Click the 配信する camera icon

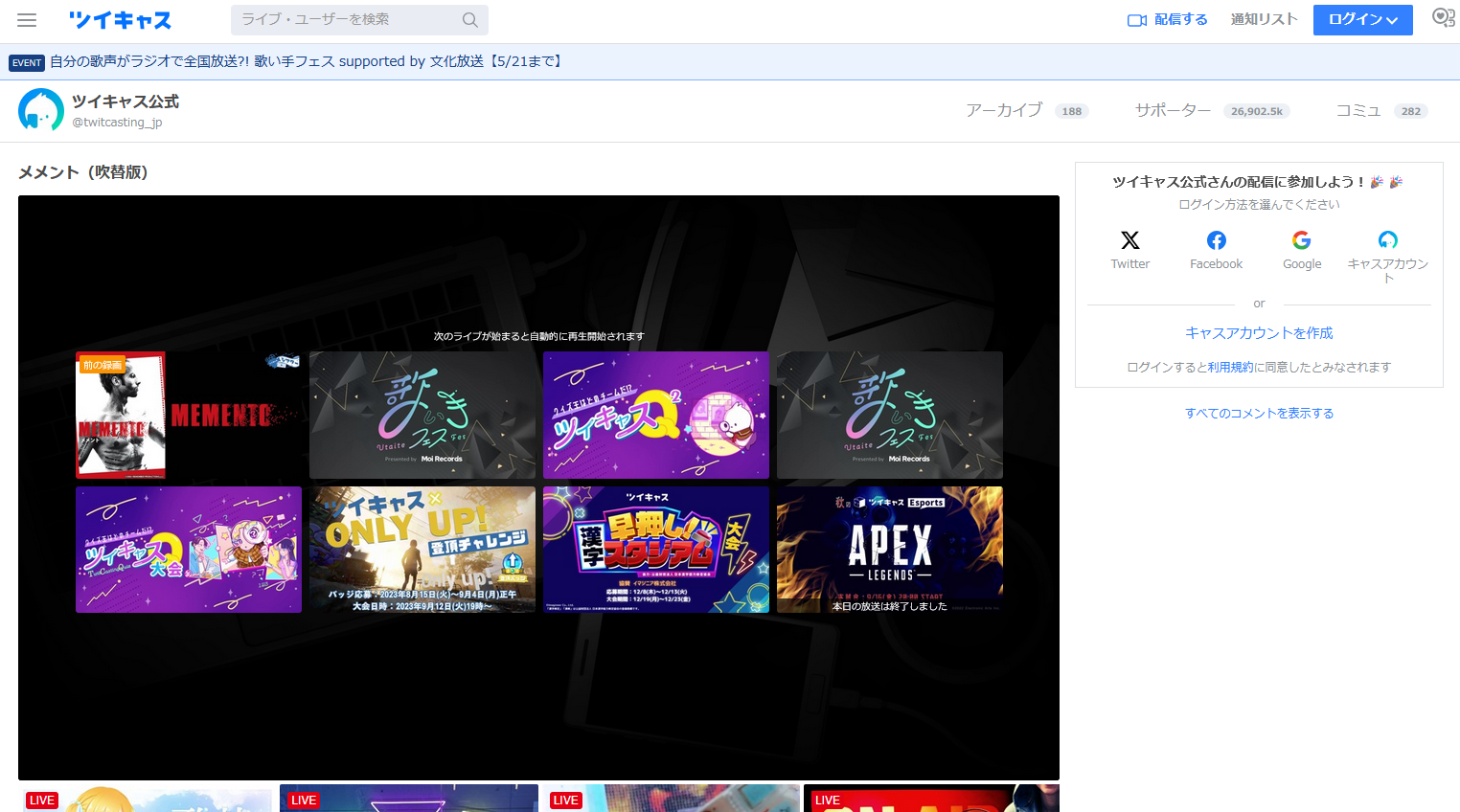[1137, 20]
